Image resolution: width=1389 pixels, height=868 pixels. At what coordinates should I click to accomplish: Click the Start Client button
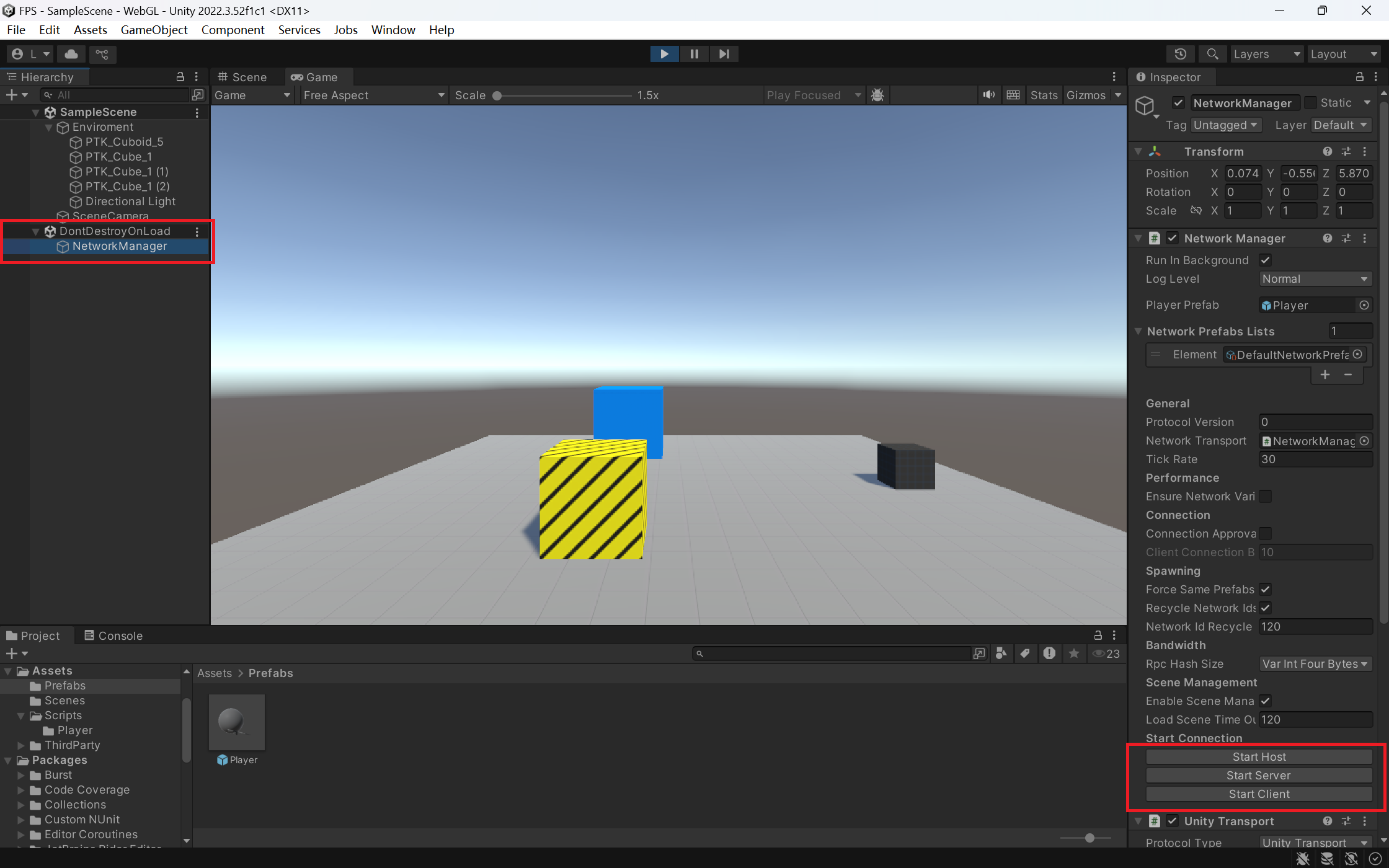pyautogui.click(x=1259, y=794)
